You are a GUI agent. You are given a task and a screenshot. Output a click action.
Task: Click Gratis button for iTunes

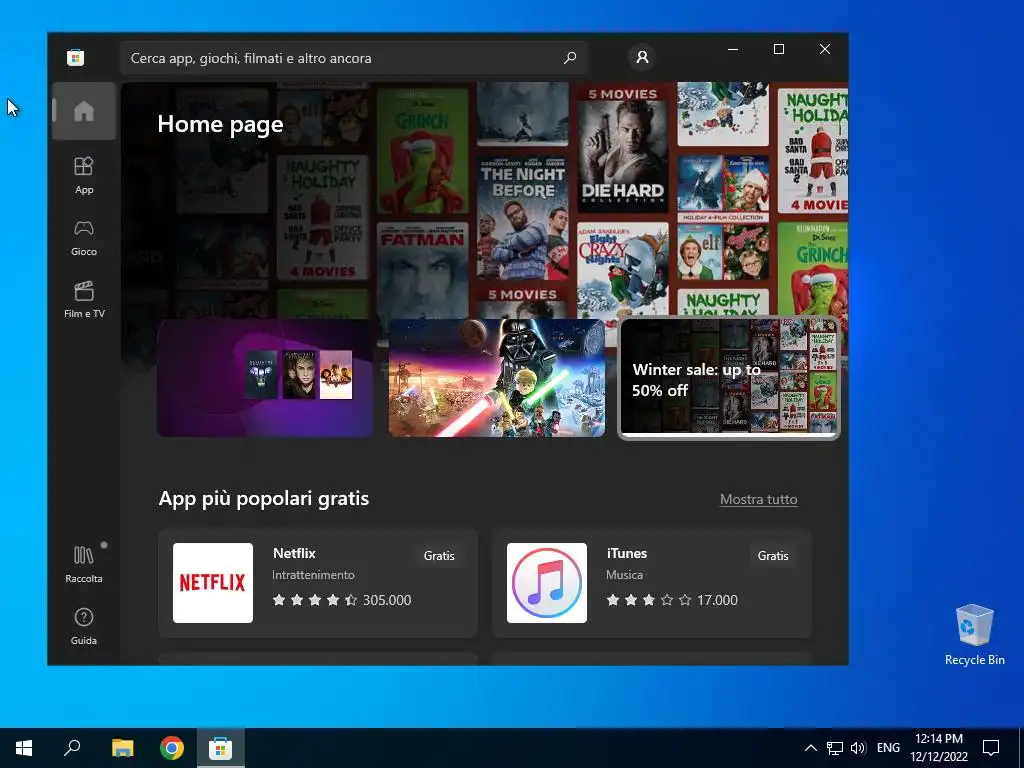[x=773, y=556]
